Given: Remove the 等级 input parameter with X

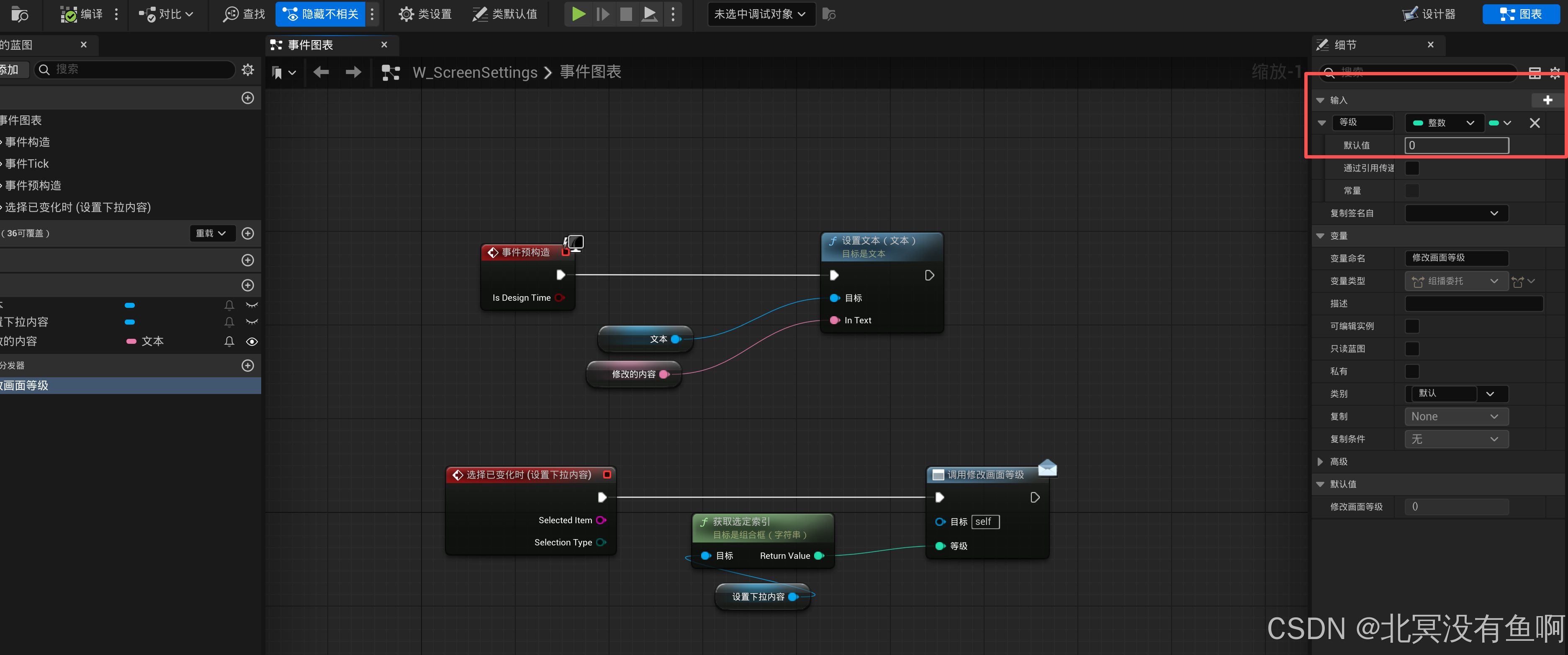Looking at the screenshot, I should [x=1535, y=123].
